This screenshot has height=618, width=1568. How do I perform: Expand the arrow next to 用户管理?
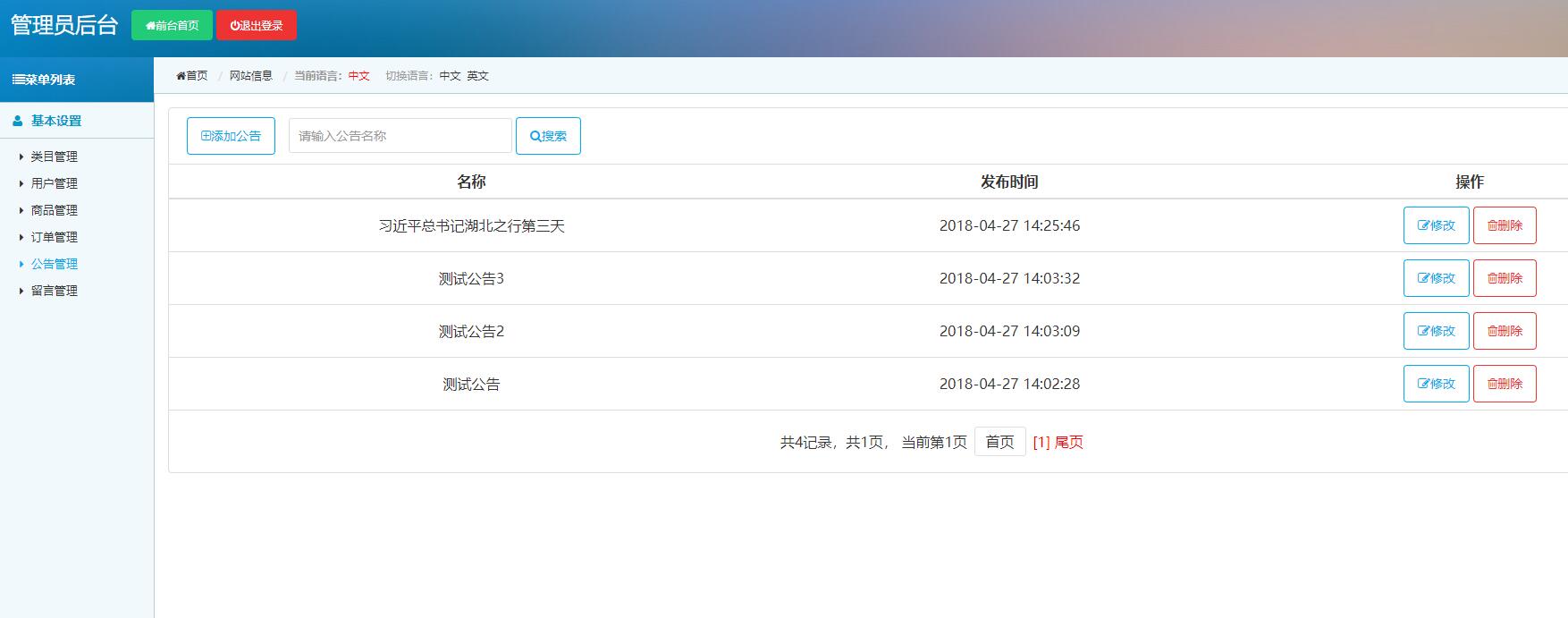[x=21, y=183]
